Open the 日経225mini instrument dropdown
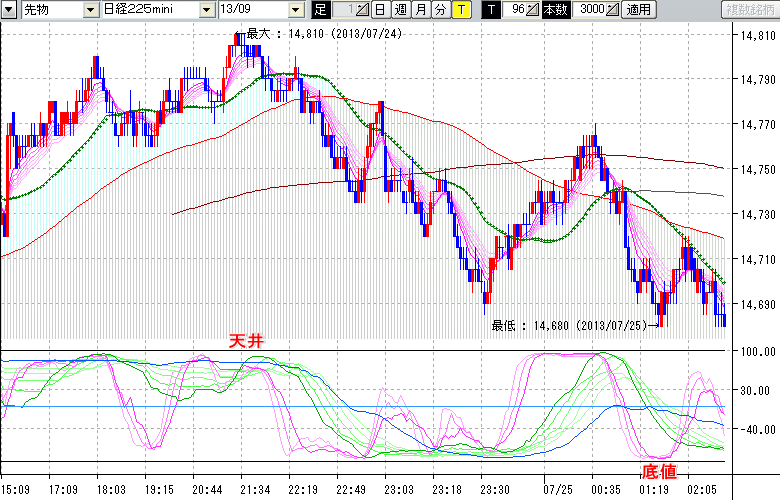The width and height of the screenshot is (780, 500). click(x=207, y=9)
